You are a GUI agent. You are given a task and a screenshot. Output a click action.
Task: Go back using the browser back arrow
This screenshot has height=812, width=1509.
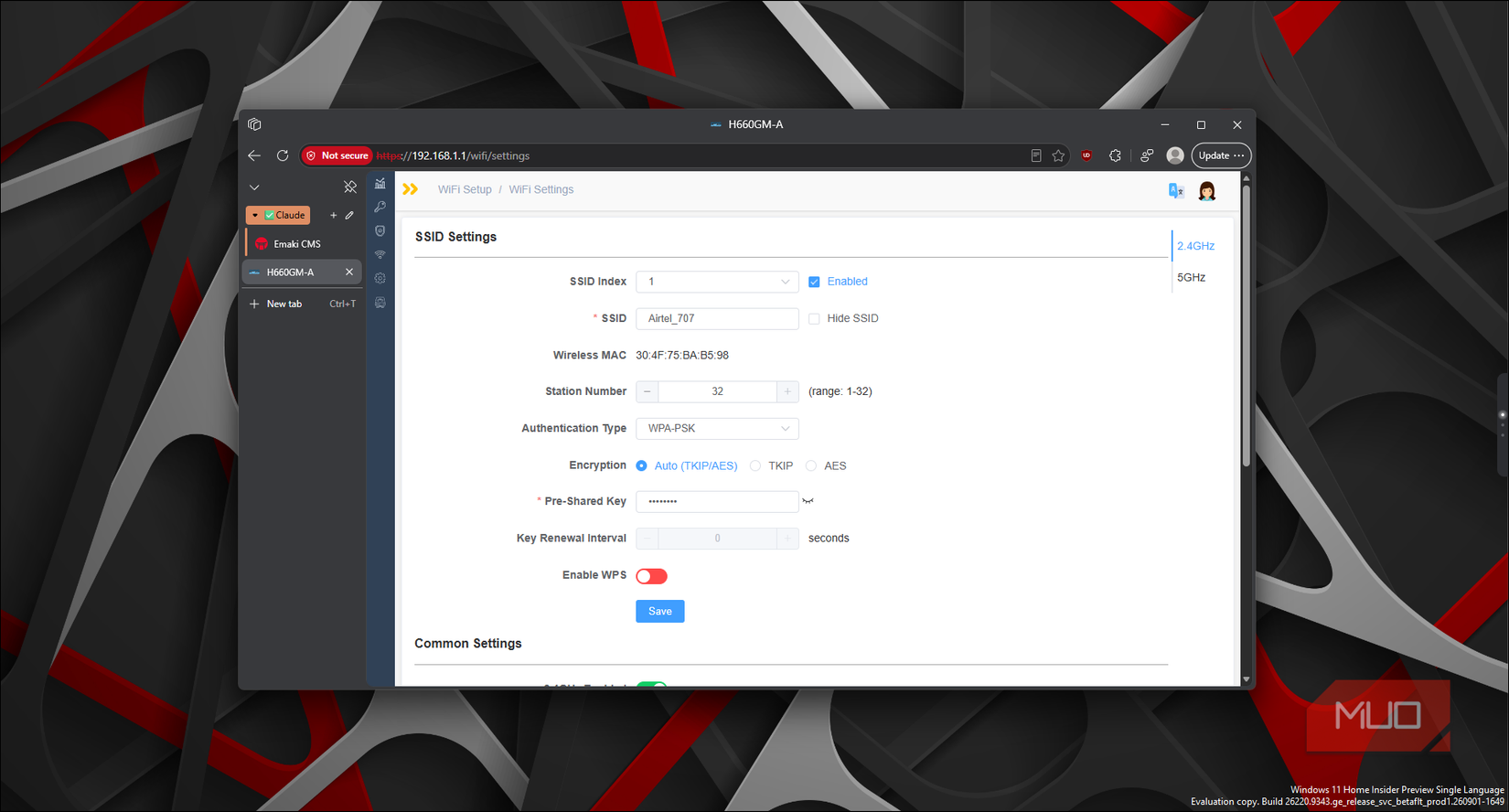[x=254, y=155]
